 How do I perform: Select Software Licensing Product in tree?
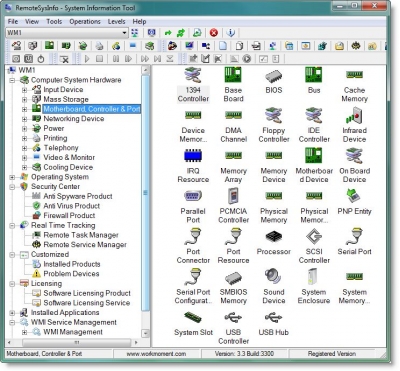pyautogui.click(x=87, y=293)
